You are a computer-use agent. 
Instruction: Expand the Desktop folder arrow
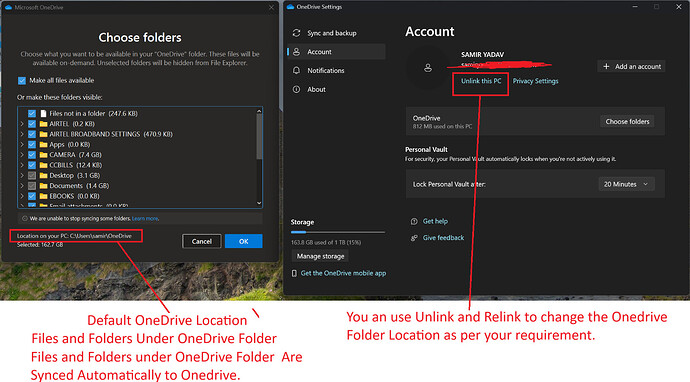(22, 175)
